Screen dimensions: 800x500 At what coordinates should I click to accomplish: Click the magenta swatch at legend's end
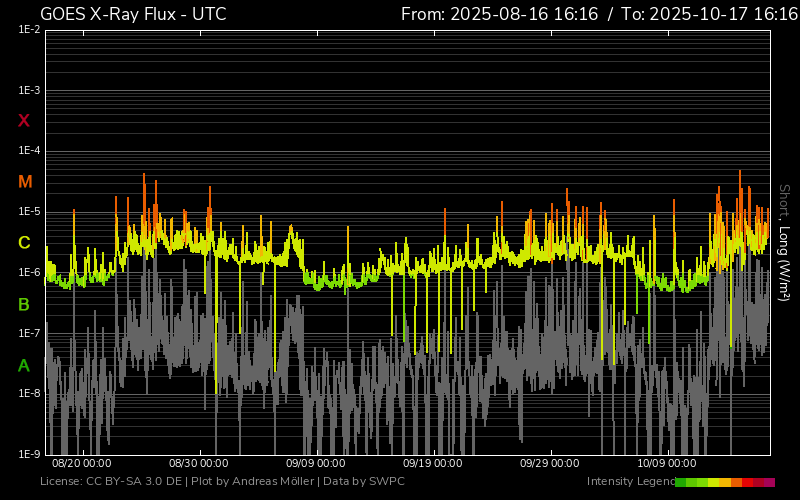[x=769, y=482]
